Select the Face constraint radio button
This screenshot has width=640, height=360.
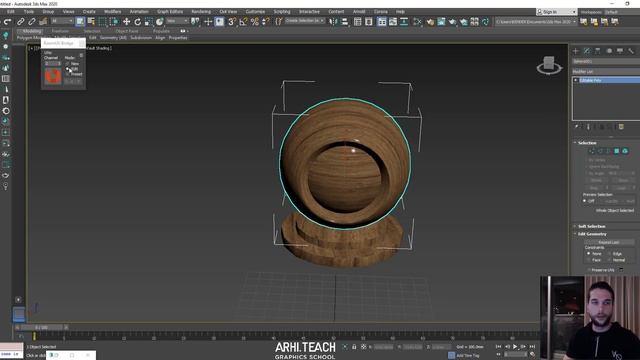(589, 260)
